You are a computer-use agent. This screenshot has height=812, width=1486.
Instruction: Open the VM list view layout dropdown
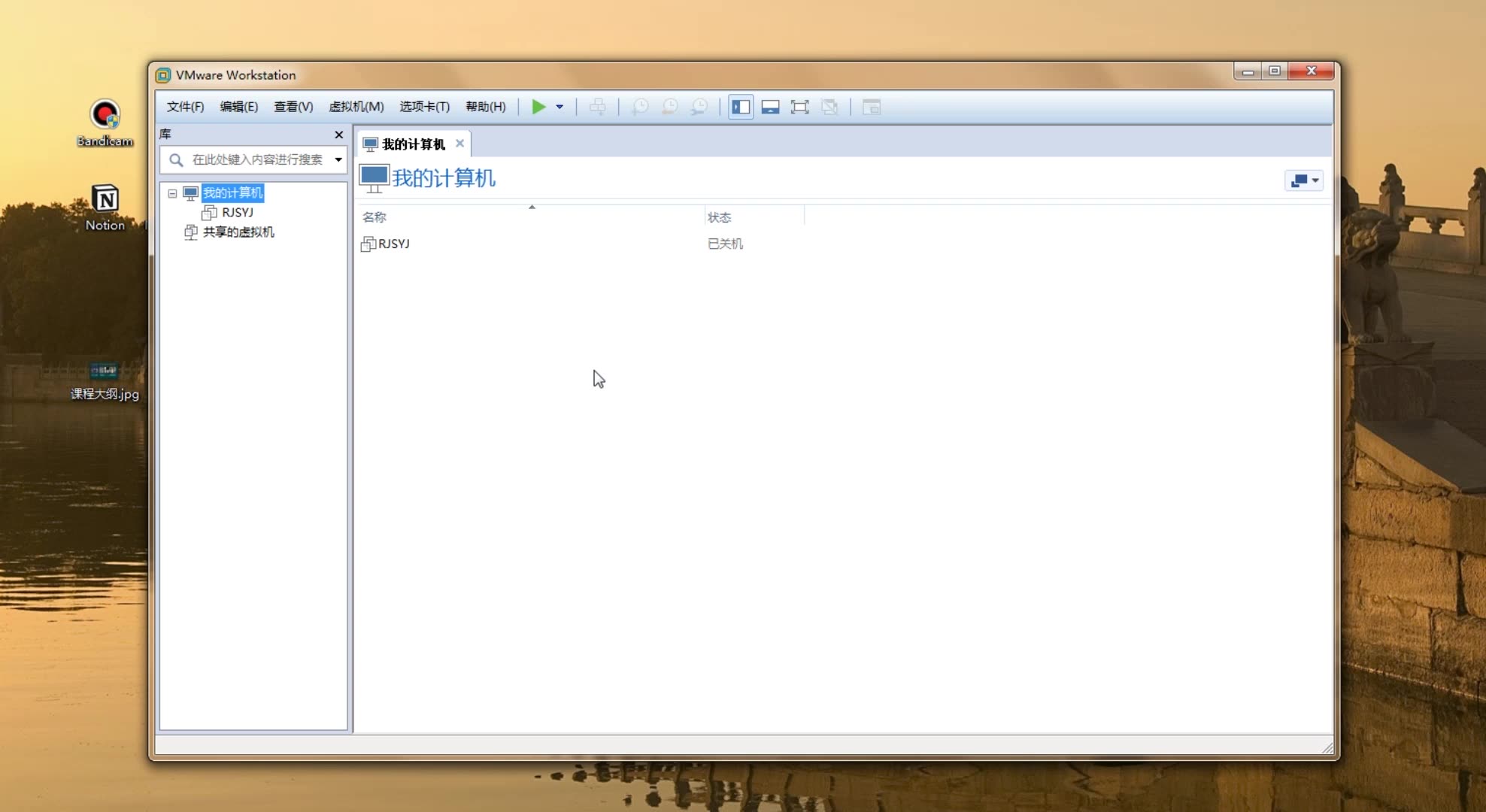[1303, 180]
